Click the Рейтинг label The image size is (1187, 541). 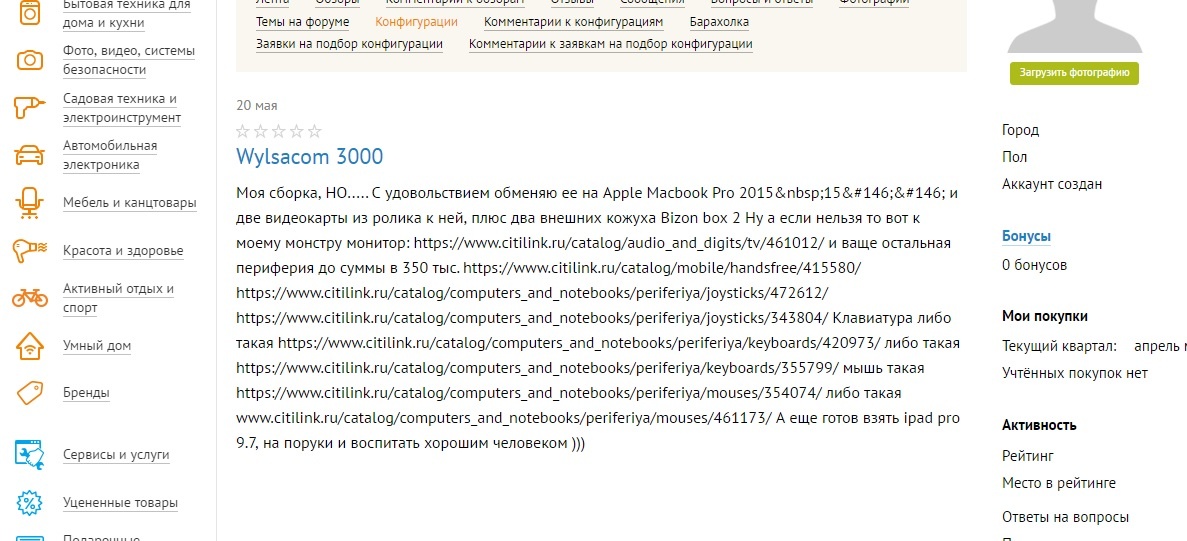[1028, 456]
